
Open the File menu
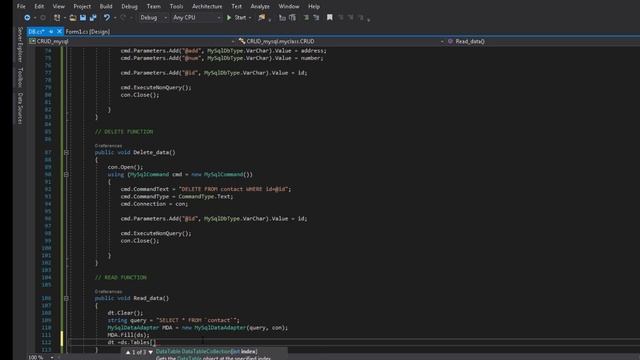pos(21,7)
